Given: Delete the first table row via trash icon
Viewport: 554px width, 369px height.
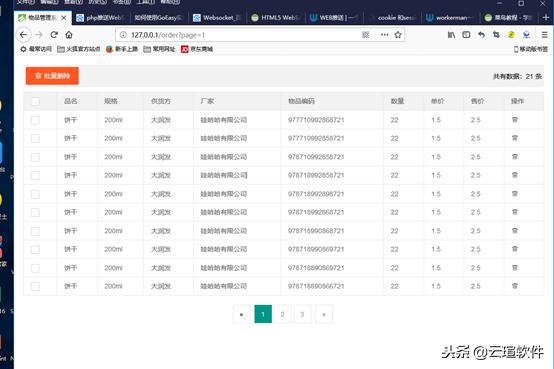Looking at the screenshot, I should coord(515,120).
